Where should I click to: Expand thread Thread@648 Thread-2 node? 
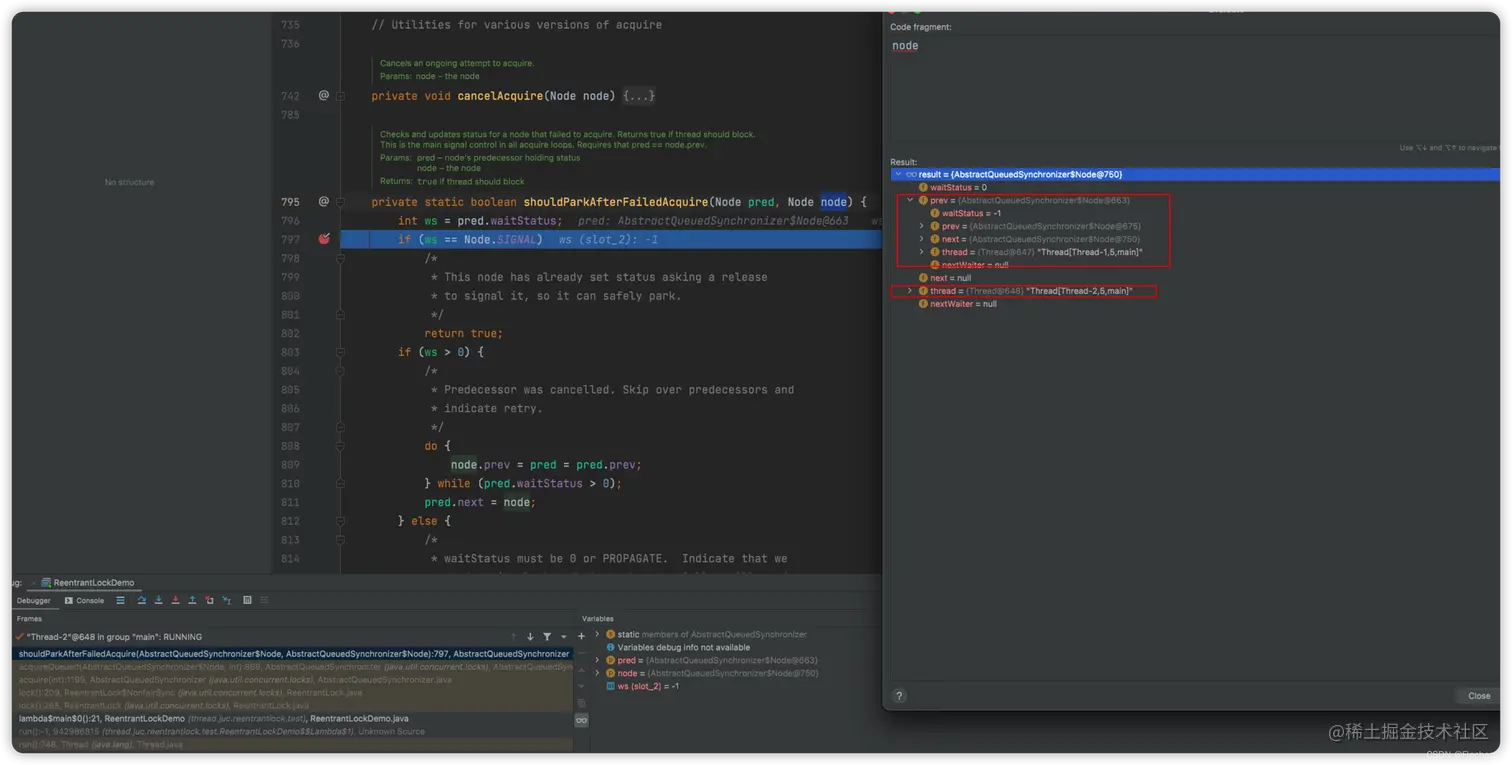pos(910,291)
